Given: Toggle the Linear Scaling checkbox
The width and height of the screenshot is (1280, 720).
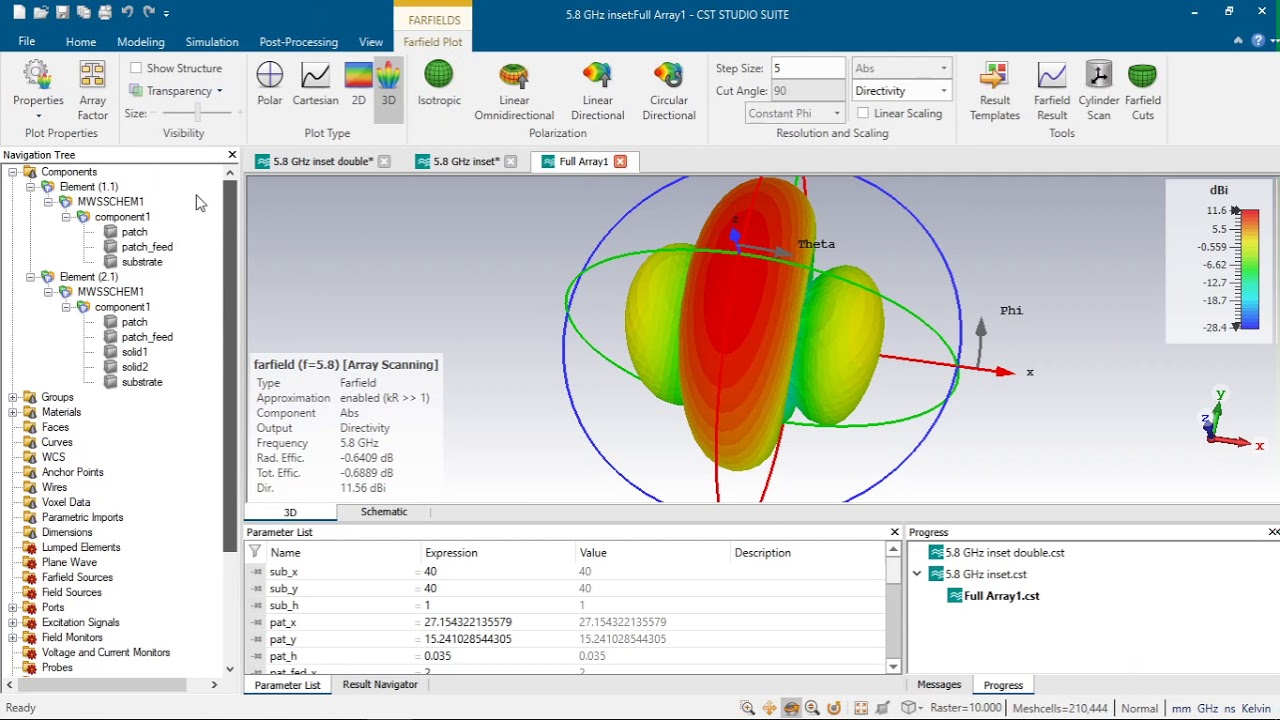Looking at the screenshot, I should tap(863, 113).
